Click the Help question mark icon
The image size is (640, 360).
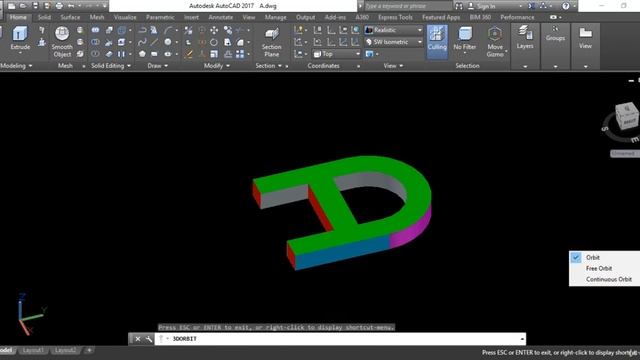[565, 6]
